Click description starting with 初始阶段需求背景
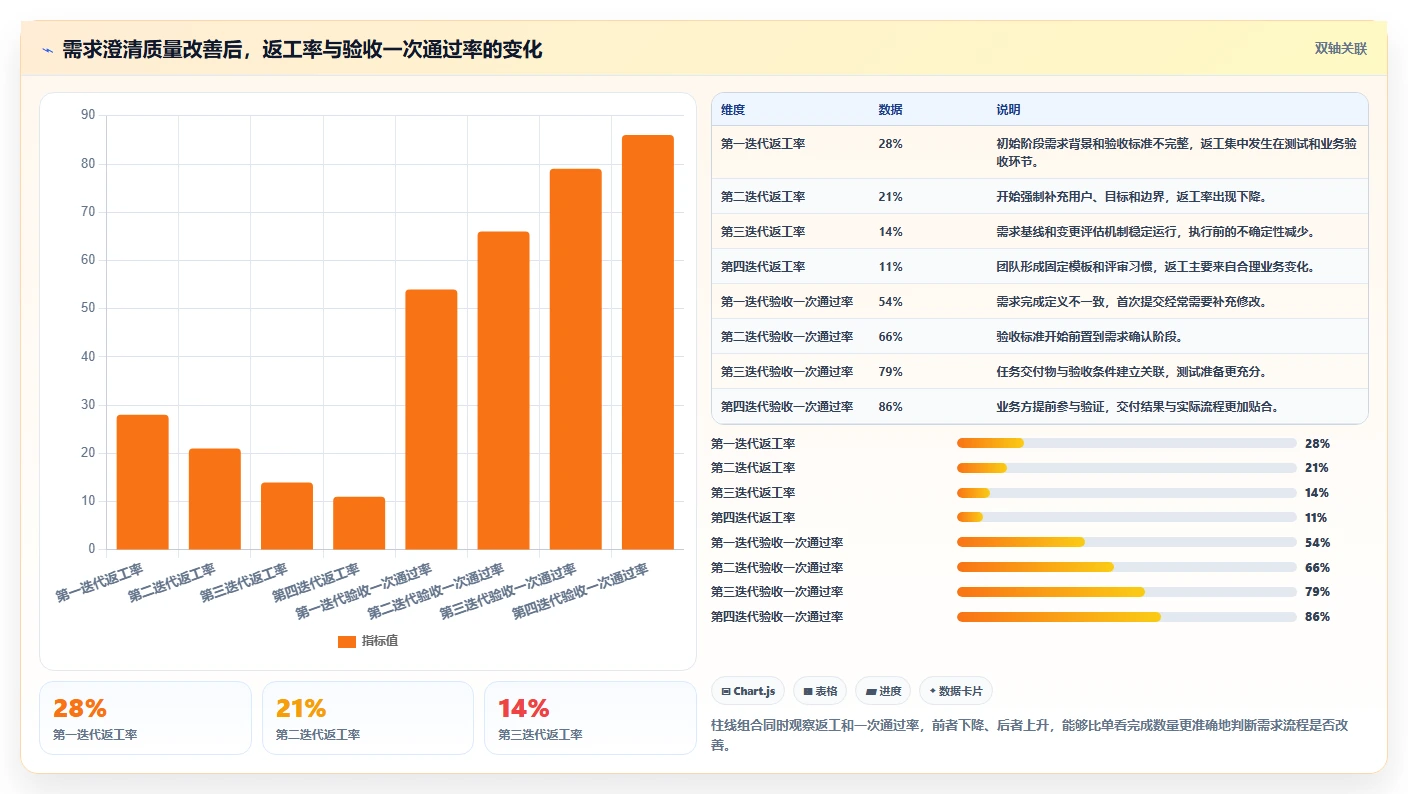The width and height of the screenshot is (1408, 794). 1176,152
